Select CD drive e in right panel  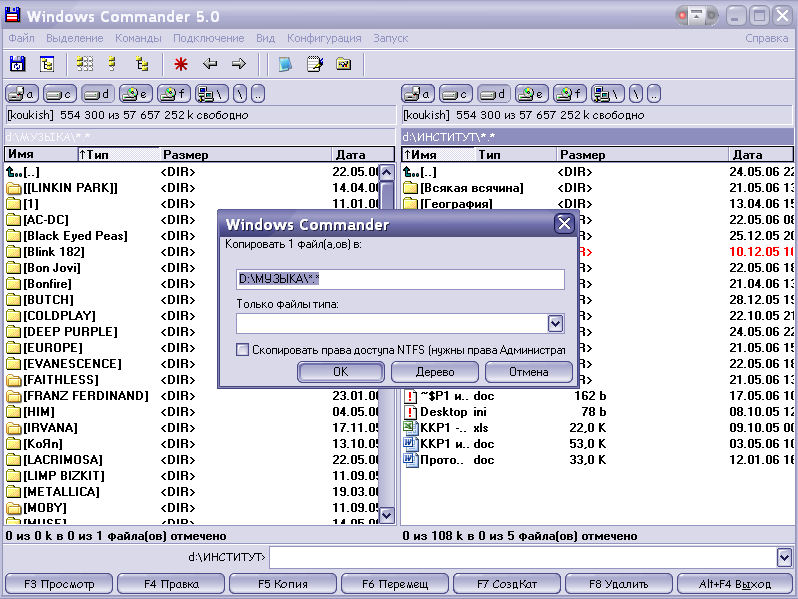530,94
